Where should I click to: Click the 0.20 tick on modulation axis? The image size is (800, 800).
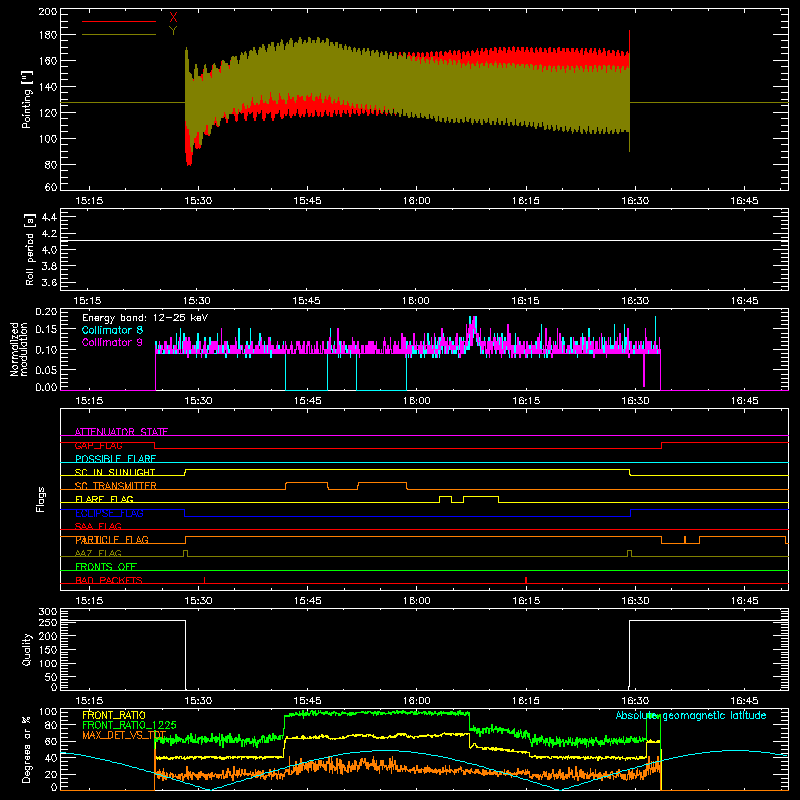[x=46, y=312]
